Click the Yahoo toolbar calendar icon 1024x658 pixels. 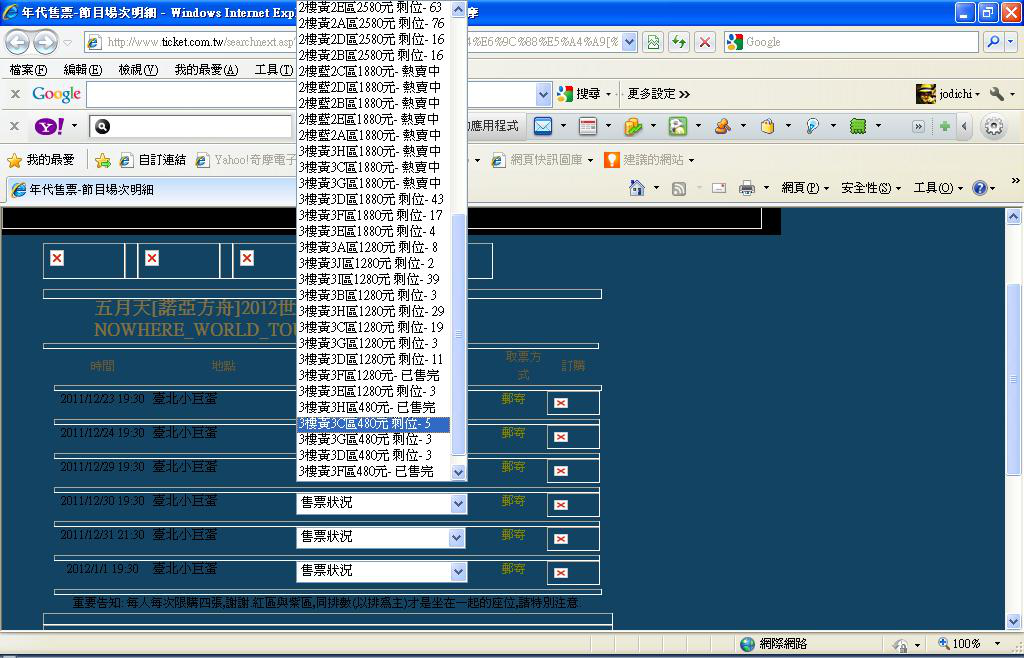tap(588, 126)
